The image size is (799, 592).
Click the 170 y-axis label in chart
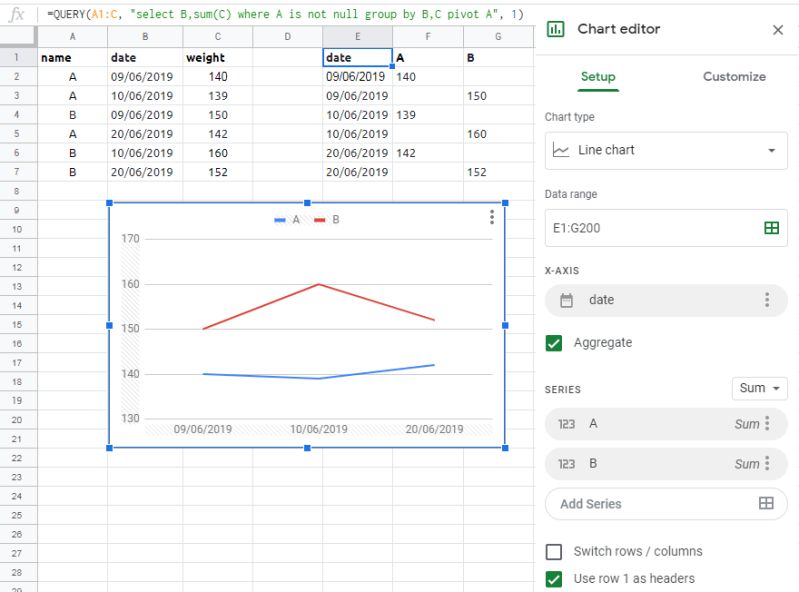130,238
